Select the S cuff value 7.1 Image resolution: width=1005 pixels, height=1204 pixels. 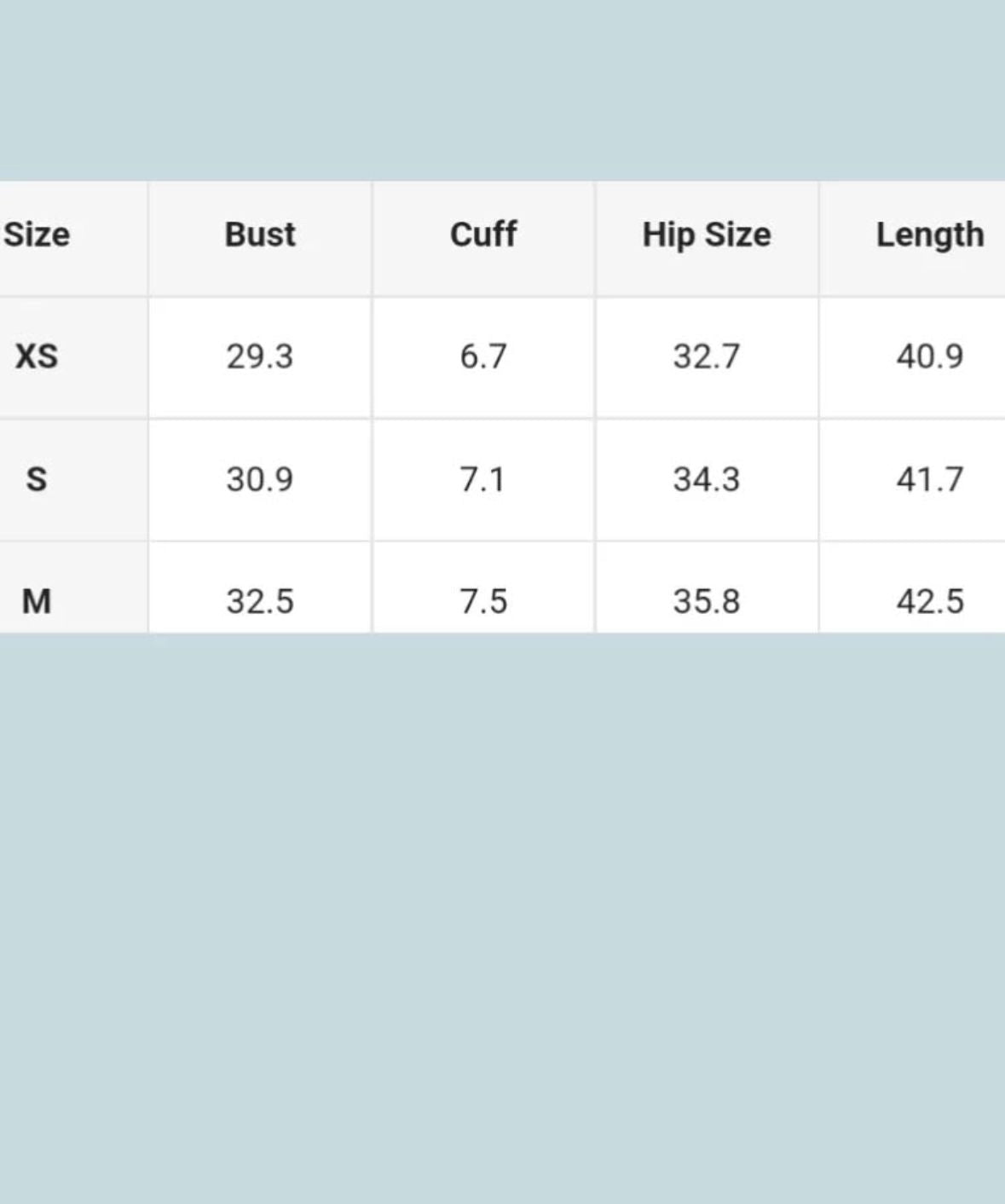(x=483, y=479)
